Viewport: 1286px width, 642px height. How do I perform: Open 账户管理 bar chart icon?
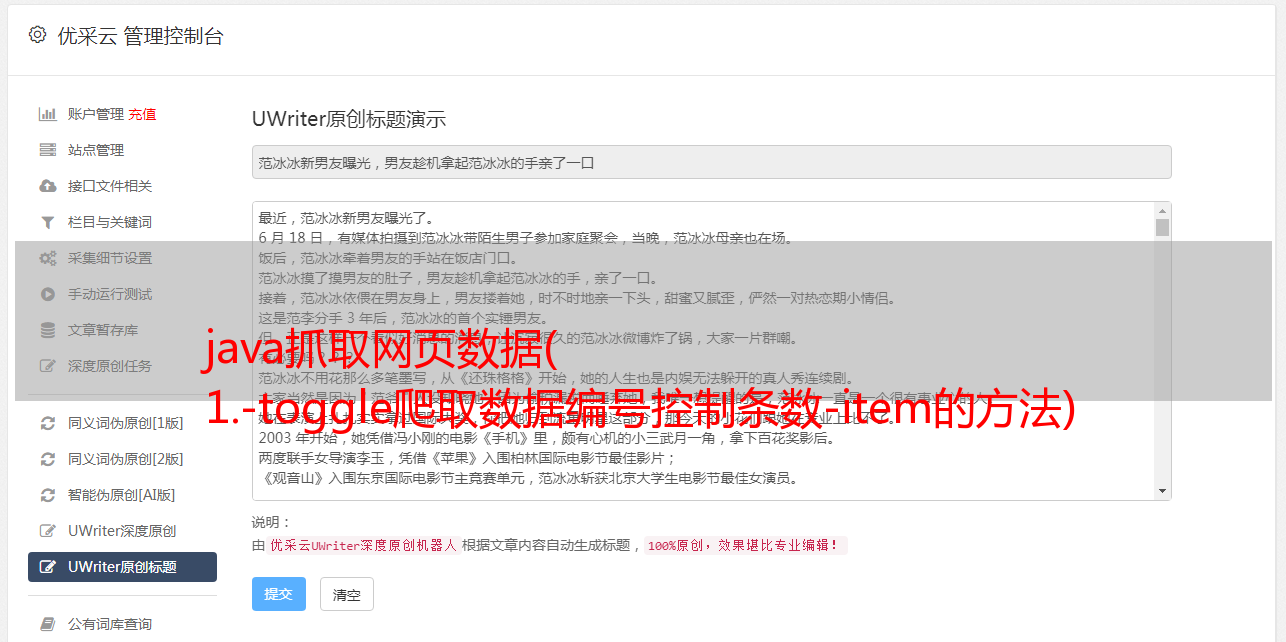(47, 114)
